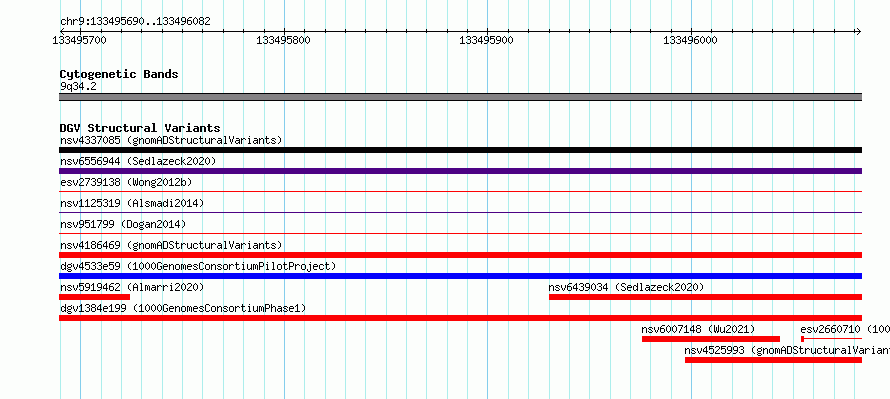
Task: Click ruler position 133495900
Action: tap(486, 40)
